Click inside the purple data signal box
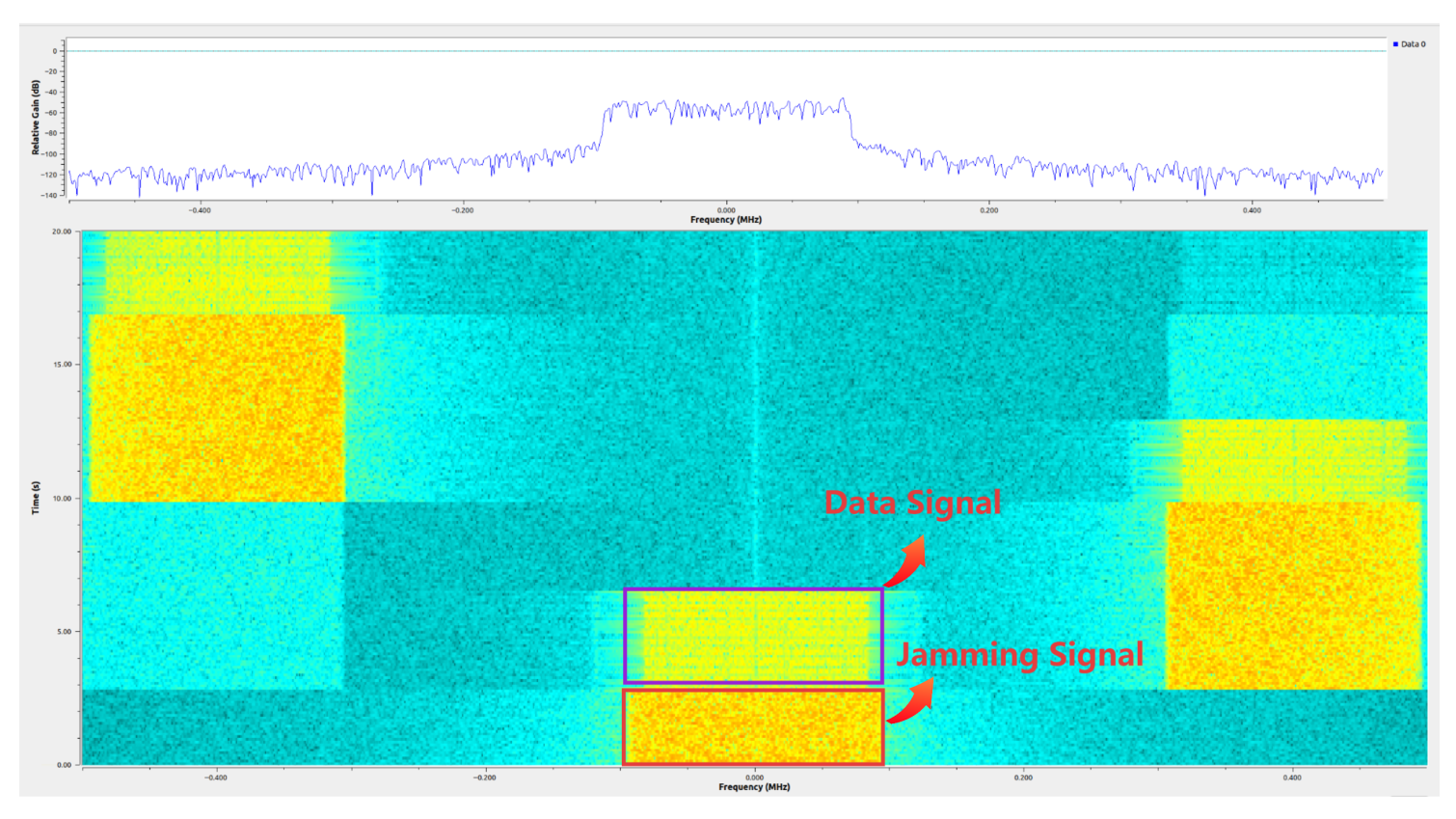This screenshot has width=1456, height=819. click(752, 637)
